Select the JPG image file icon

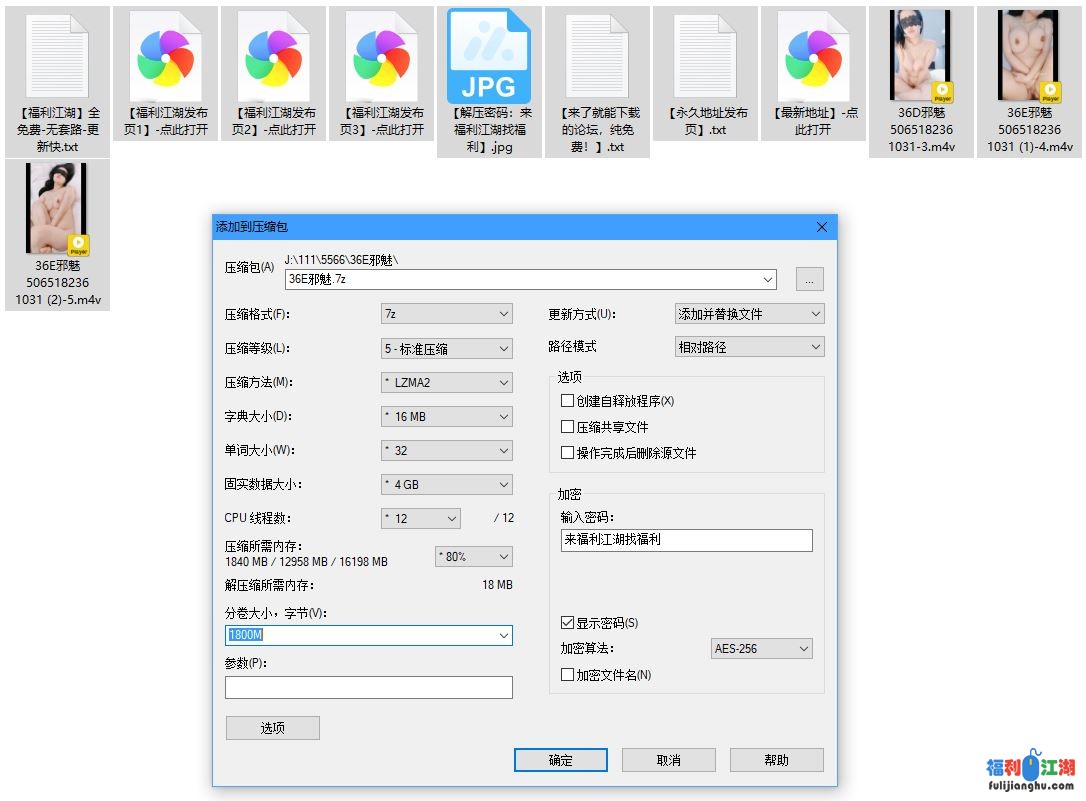[x=489, y=57]
